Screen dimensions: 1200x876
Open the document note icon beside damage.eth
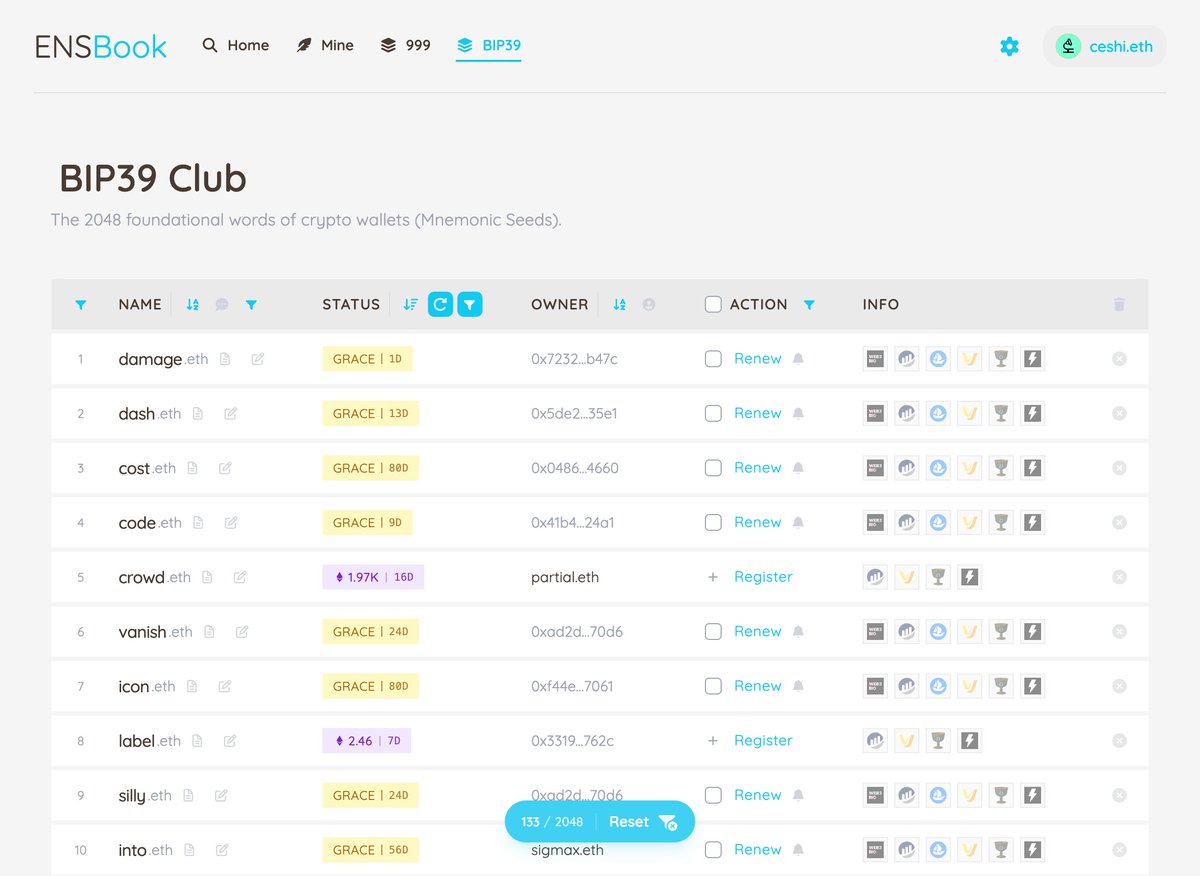pos(225,359)
